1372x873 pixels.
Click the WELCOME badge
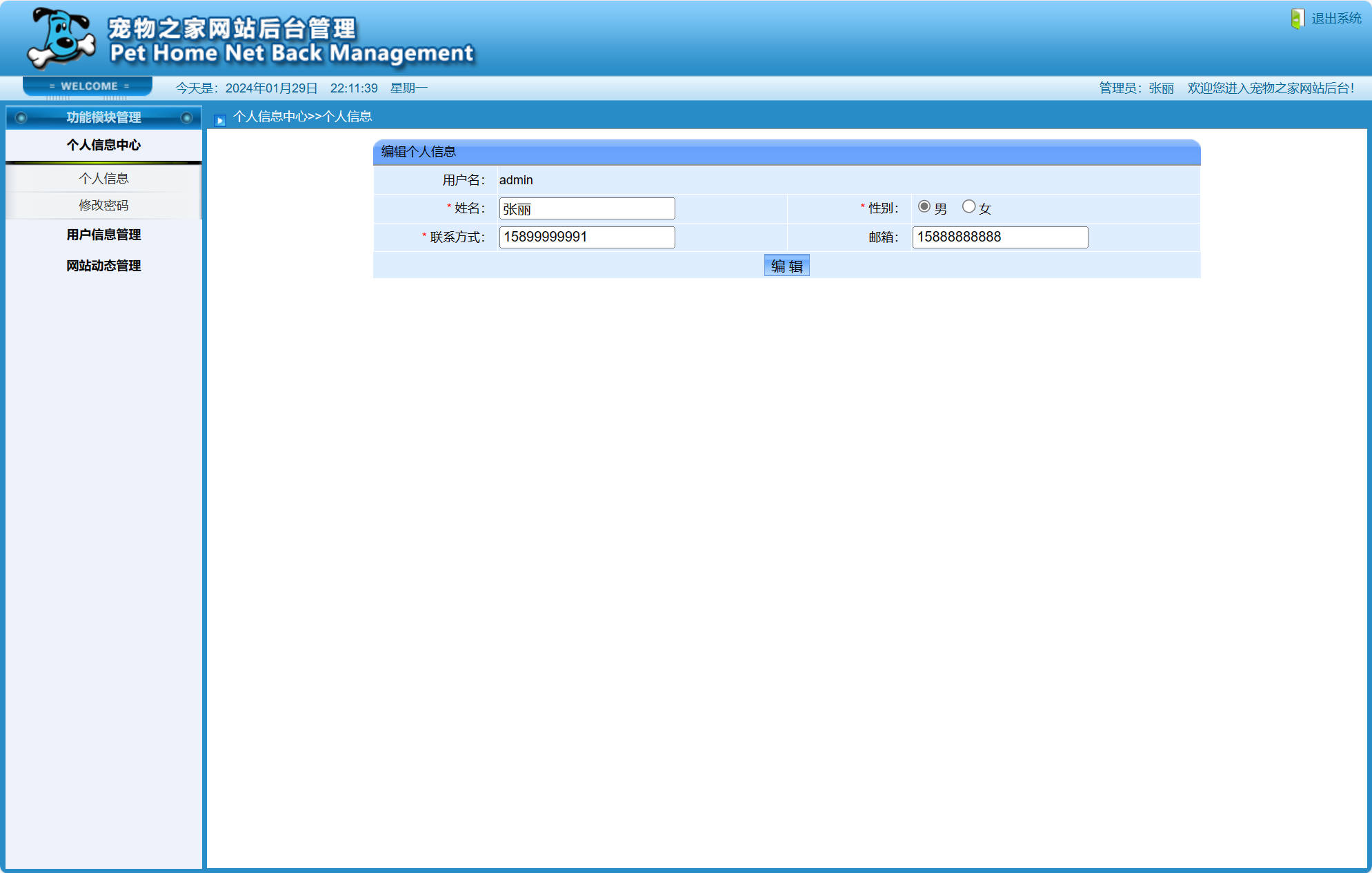88,86
